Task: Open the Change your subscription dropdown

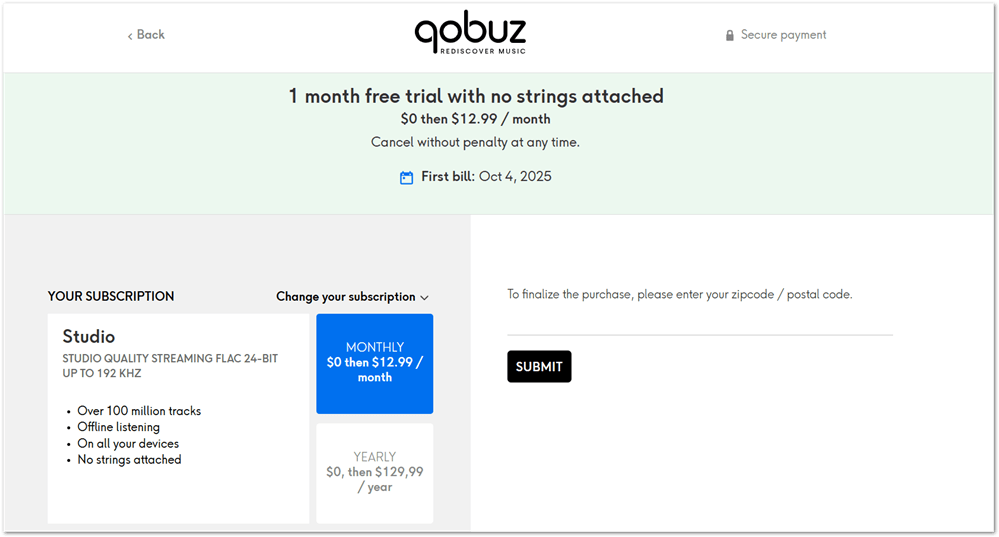Action: 346,296
